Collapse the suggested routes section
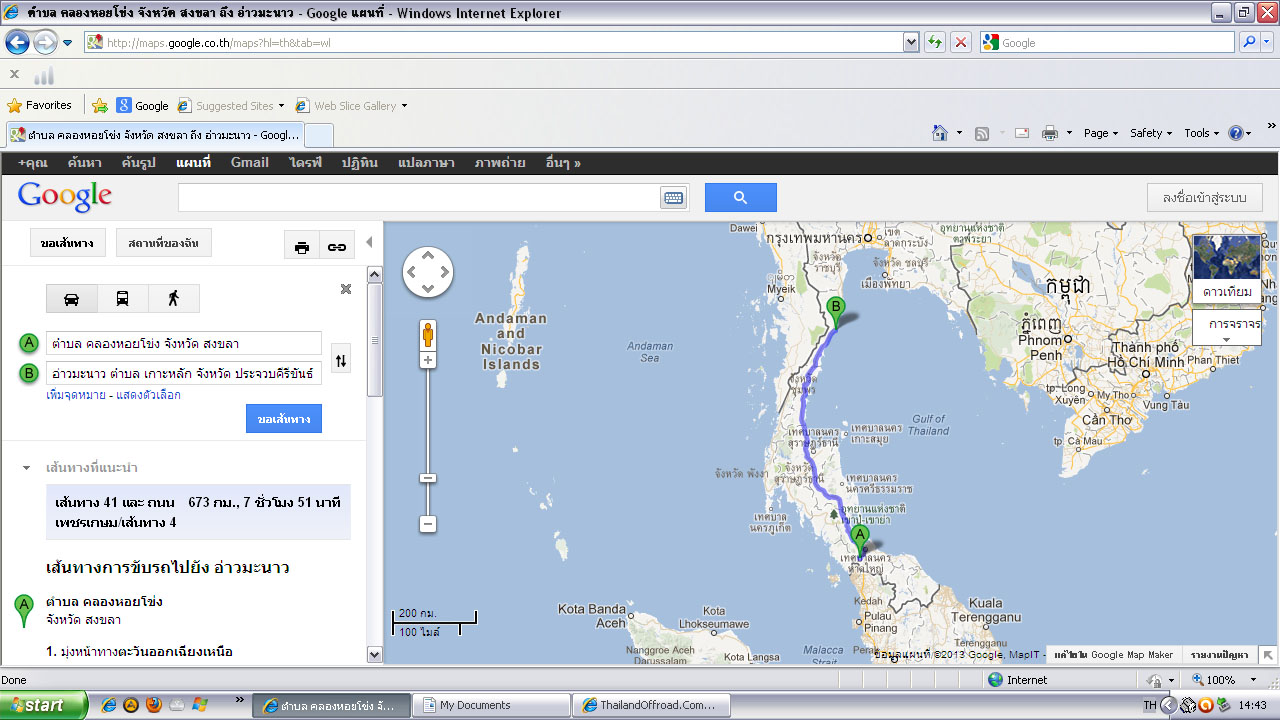Image resolution: width=1280 pixels, height=720 pixels. [27, 468]
